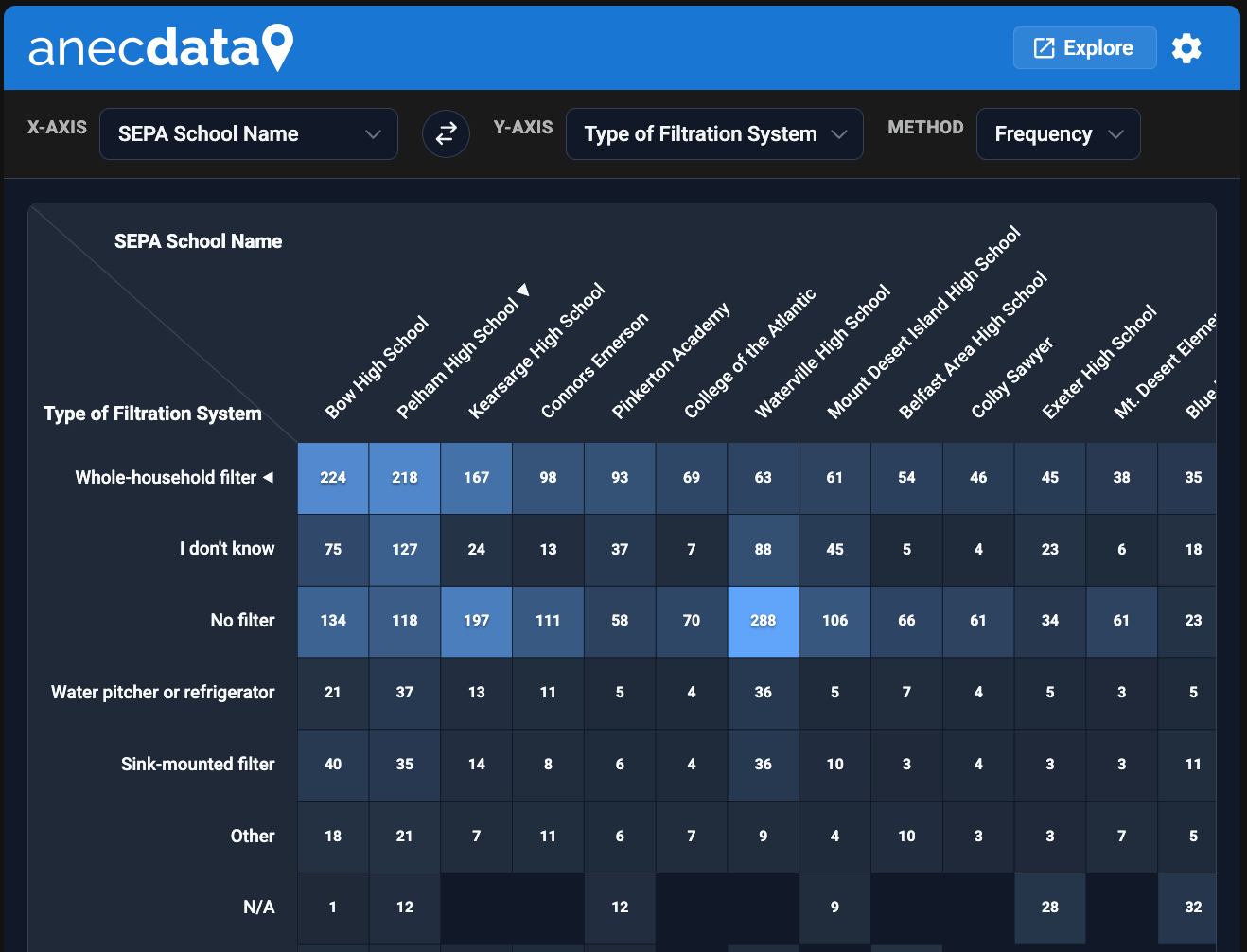Click the Exeter High School column header

(x=1098, y=361)
